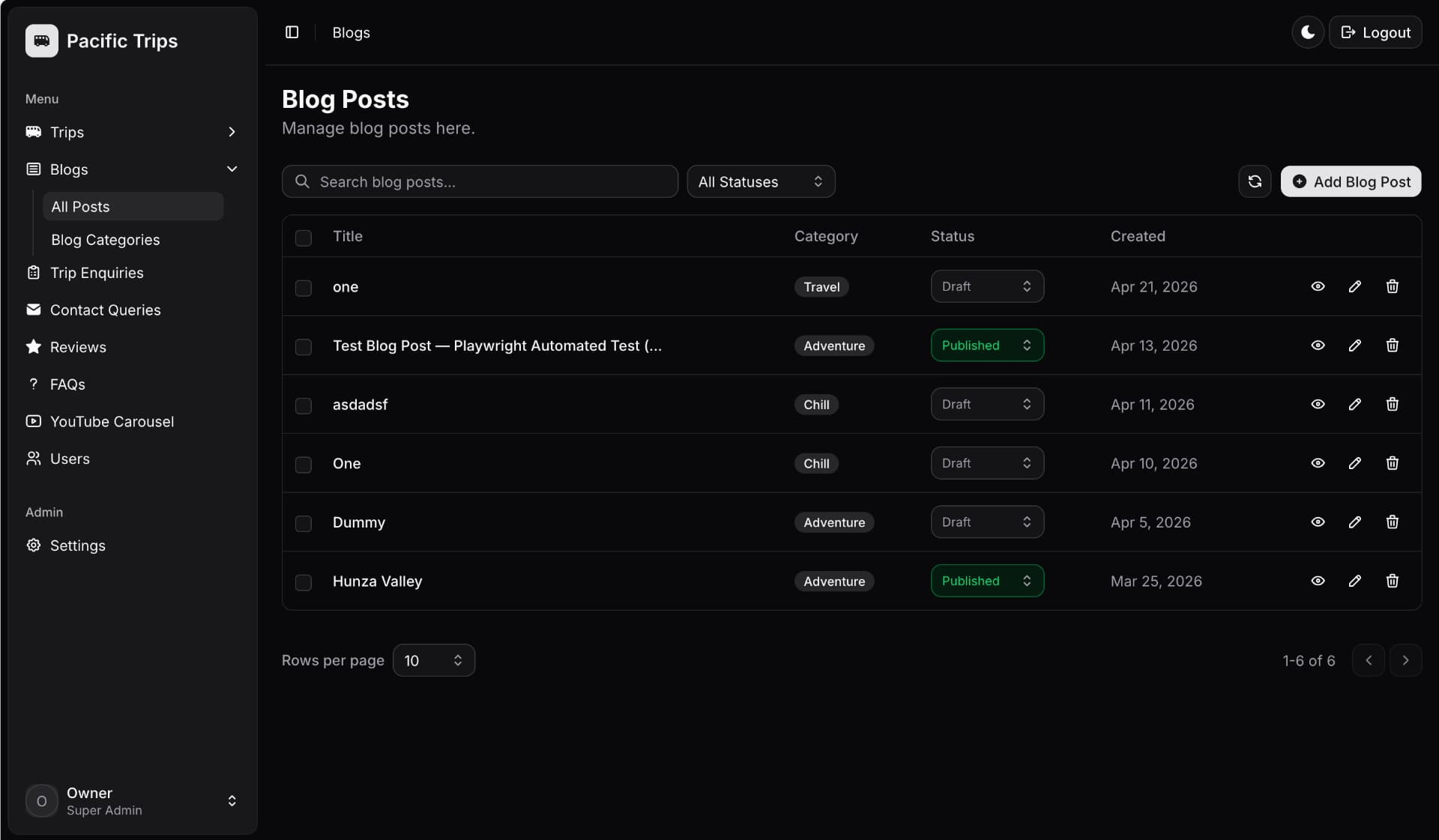View the Hunza Valley post eye icon
The width and height of the screenshot is (1439, 840).
coord(1318,581)
